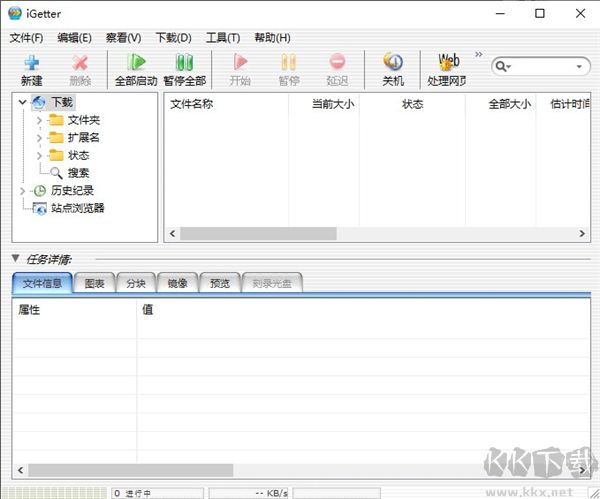
Task: Sort by 文件名称 column header
Action: click(226, 104)
